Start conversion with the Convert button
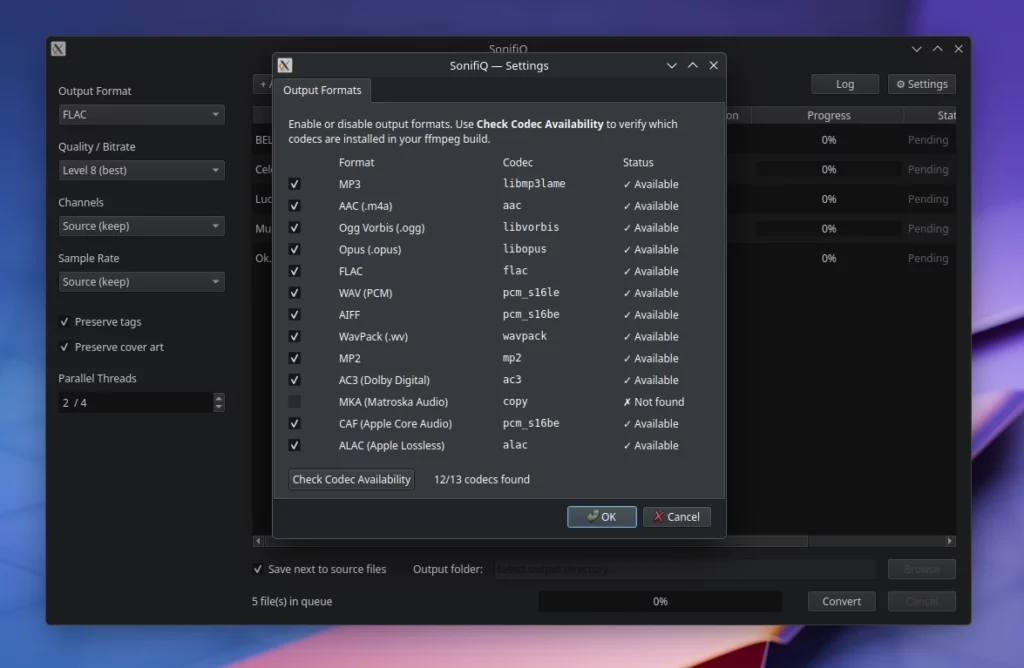 click(x=841, y=601)
